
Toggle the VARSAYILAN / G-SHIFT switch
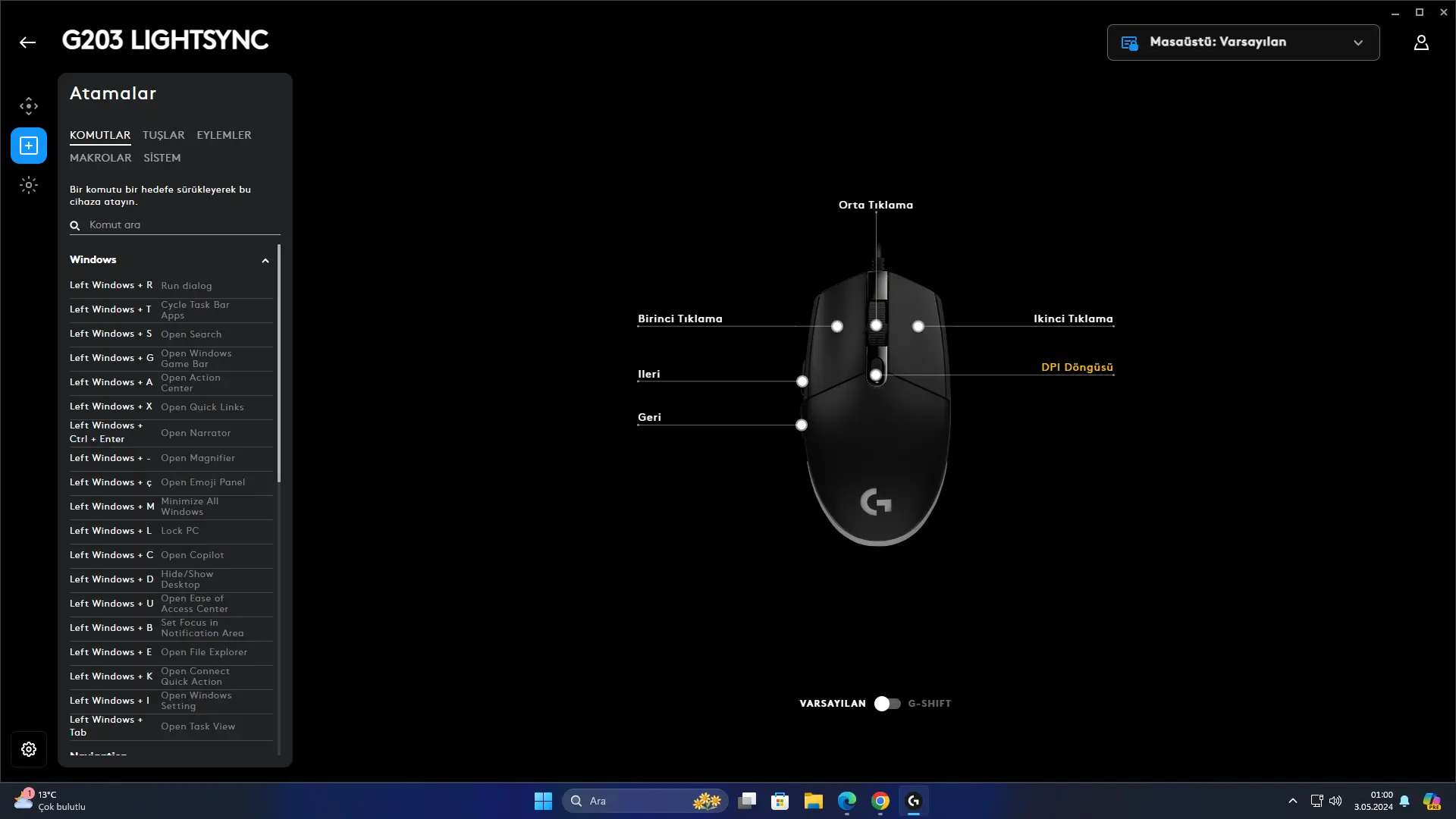(887, 704)
